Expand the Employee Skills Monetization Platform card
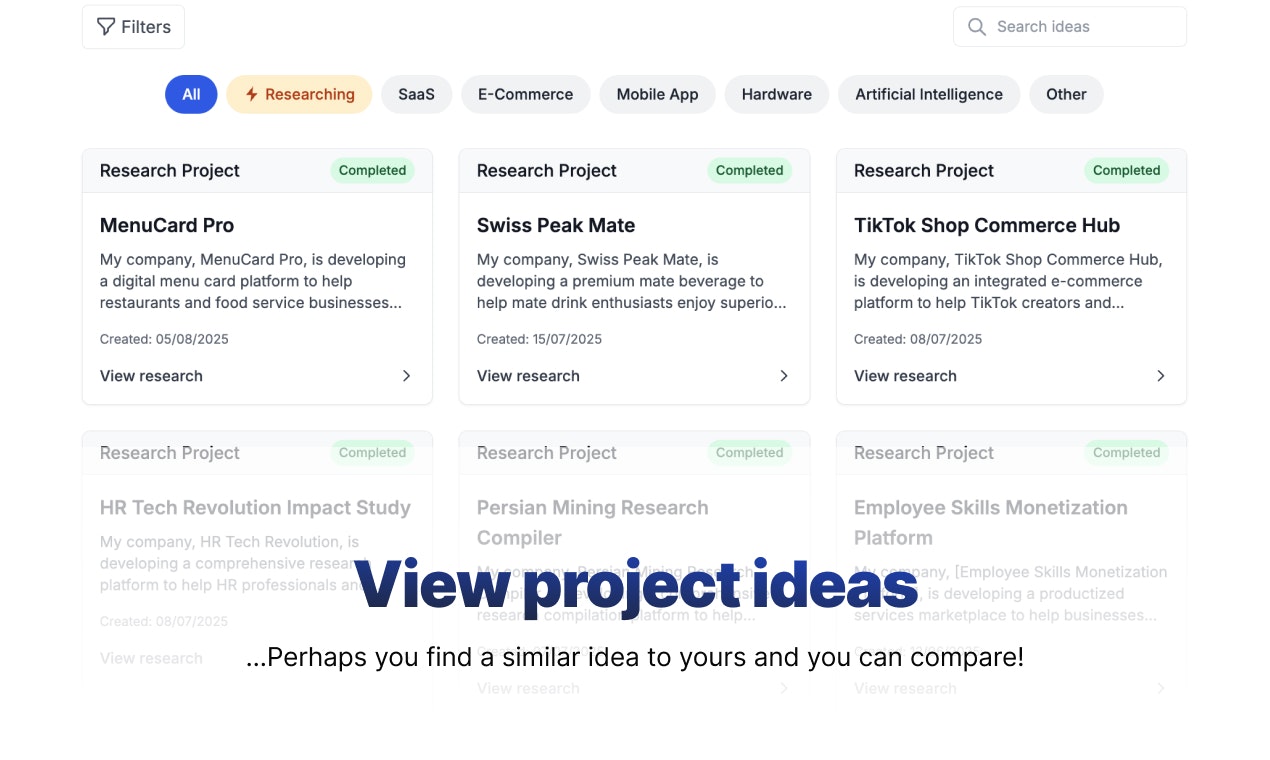1270x760 pixels. [x=1160, y=688]
